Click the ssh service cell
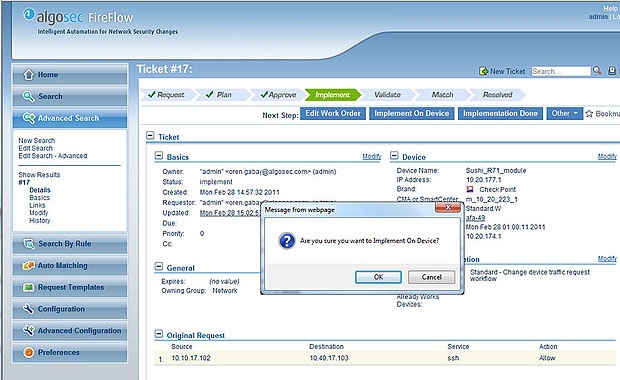Screen dimensions: 620x380 click(x=453, y=358)
